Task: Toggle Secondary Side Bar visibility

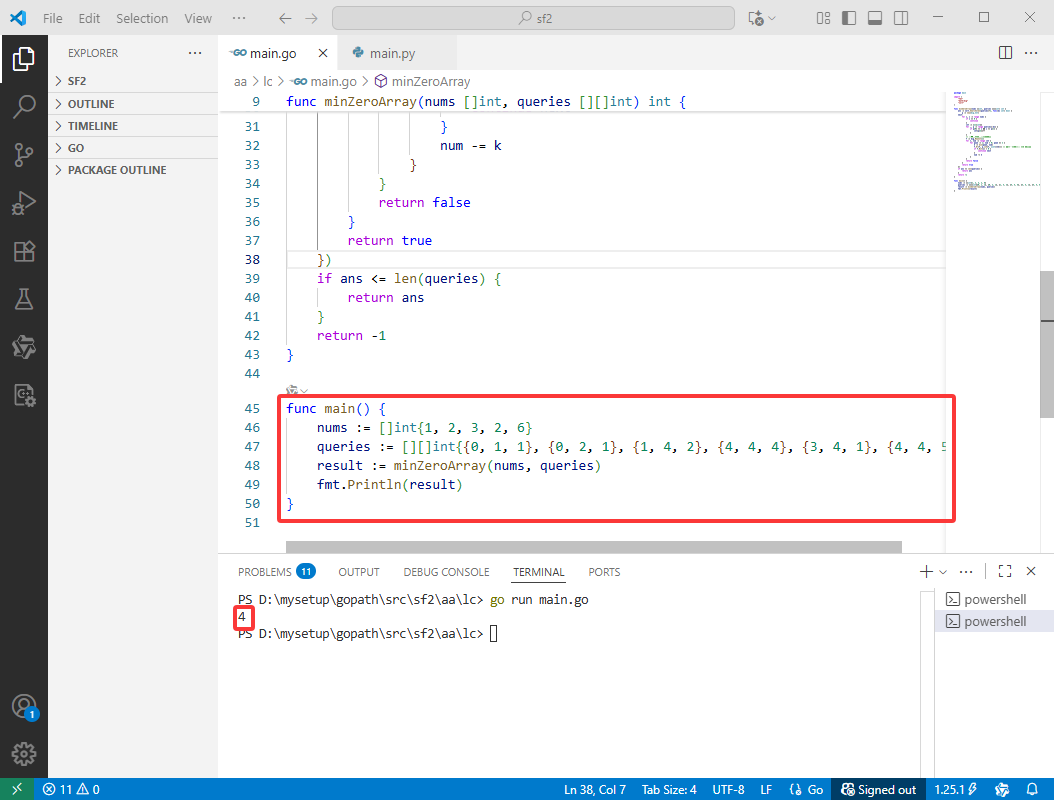Action: [x=901, y=18]
